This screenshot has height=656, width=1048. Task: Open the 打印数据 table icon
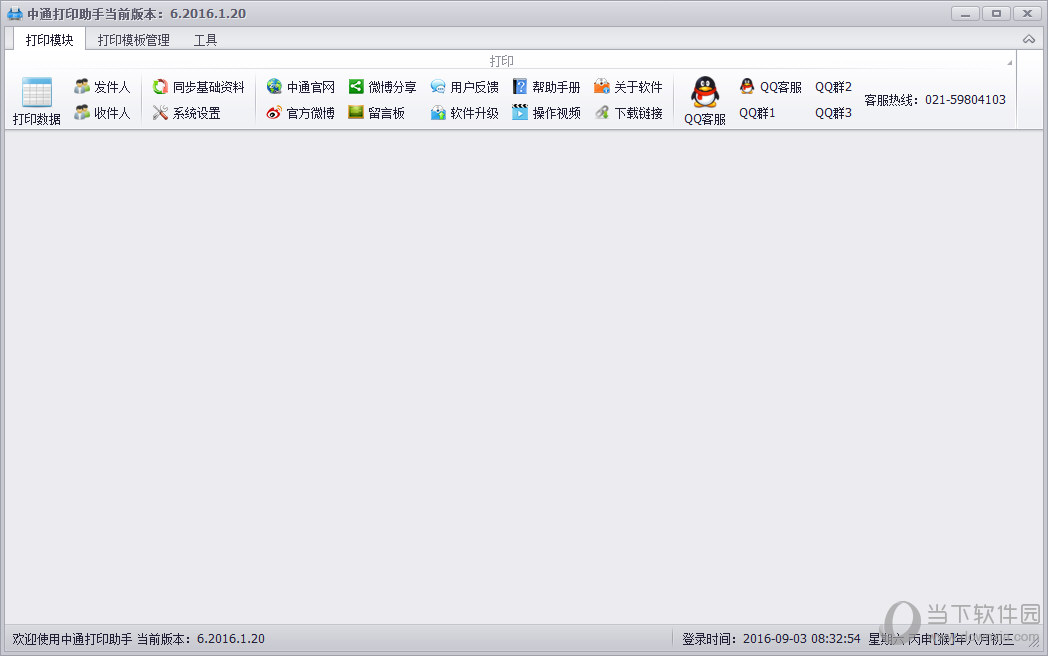tap(37, 92)
